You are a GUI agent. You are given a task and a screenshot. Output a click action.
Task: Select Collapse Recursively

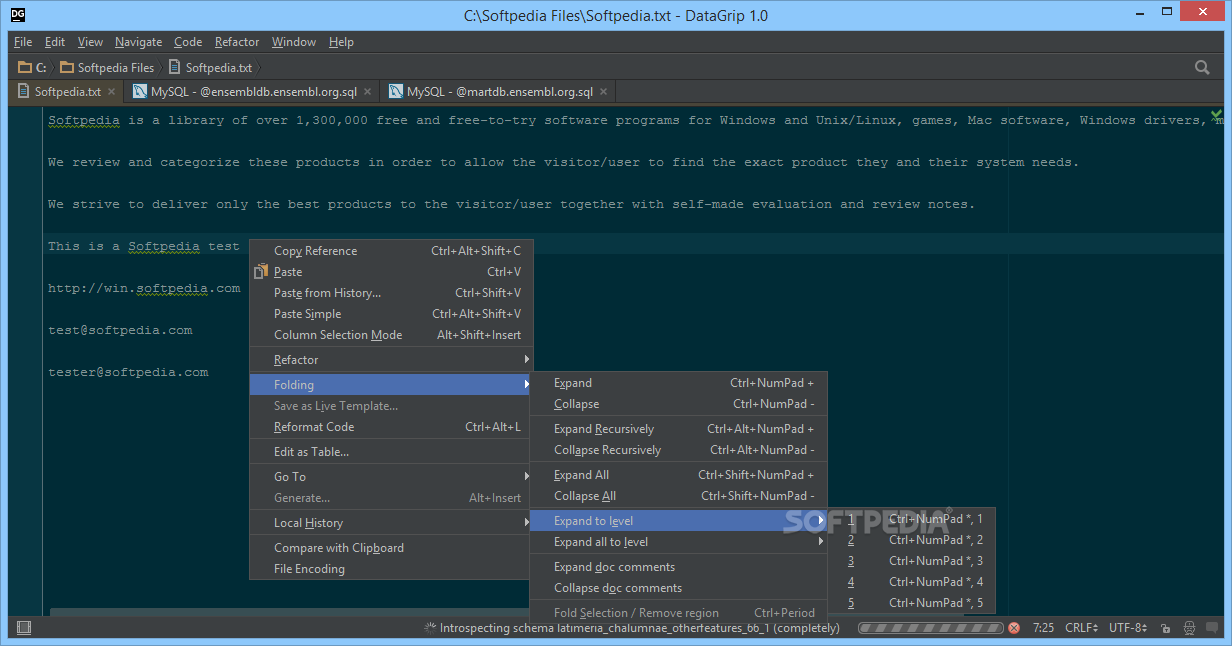(678, 450)
